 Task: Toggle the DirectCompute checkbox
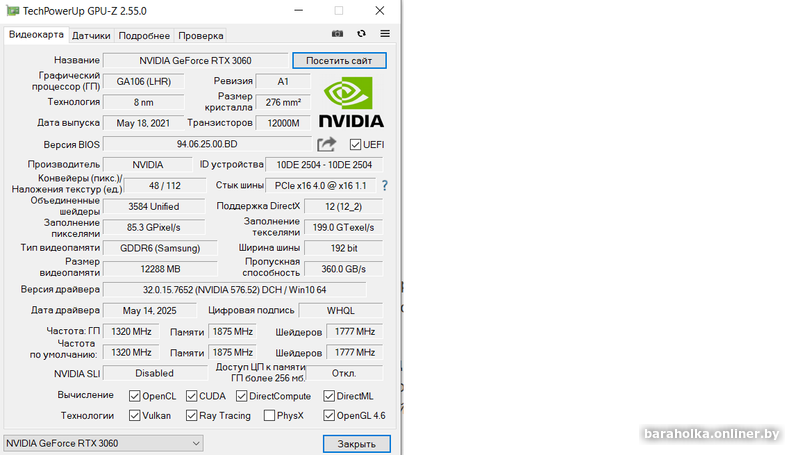241,396
